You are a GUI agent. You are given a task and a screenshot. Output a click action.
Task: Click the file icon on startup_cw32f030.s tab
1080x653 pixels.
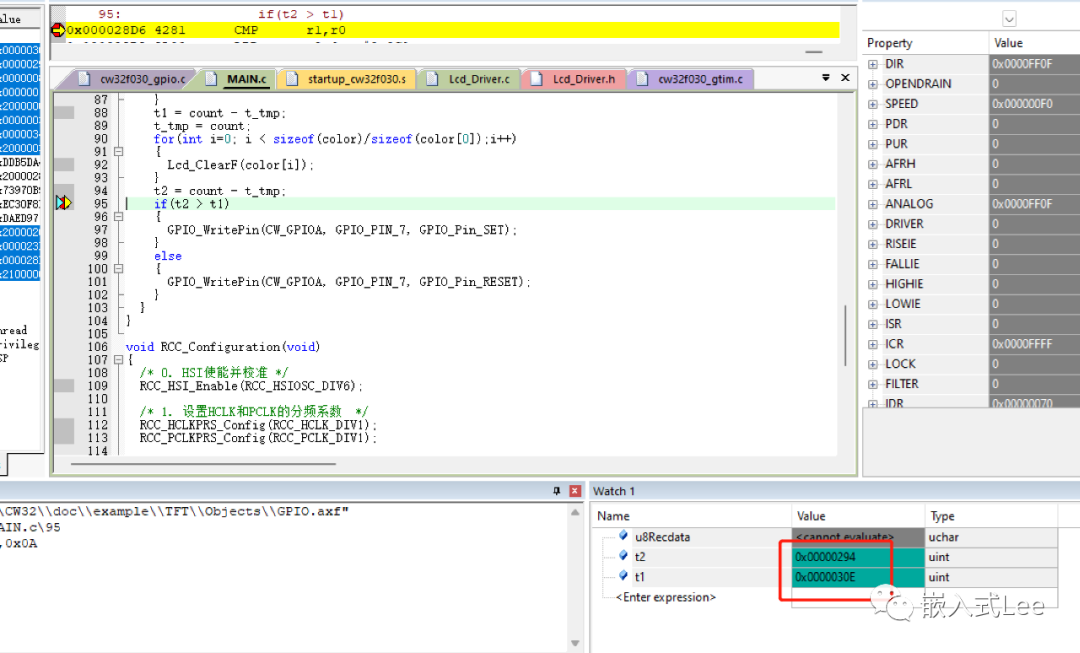tap(293, 79)
